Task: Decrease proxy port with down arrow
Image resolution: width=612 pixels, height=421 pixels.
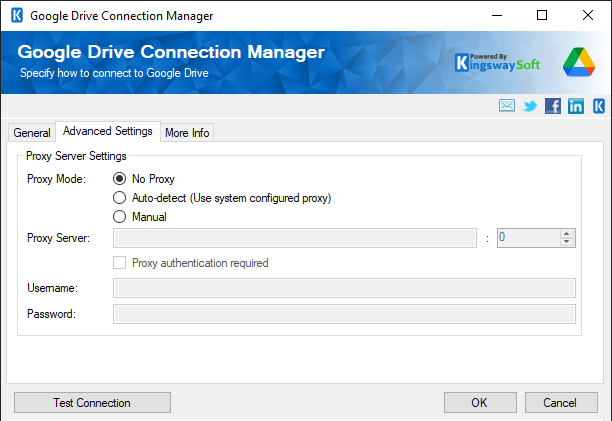Action: coord(566,242)
